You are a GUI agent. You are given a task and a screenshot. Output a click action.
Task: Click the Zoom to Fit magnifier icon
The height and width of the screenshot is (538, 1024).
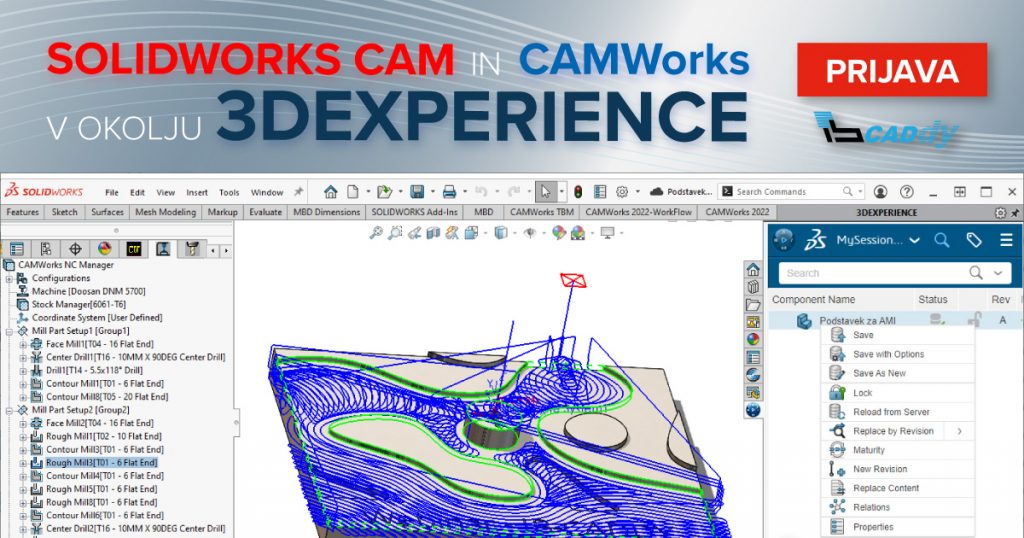tap(376, 232)
